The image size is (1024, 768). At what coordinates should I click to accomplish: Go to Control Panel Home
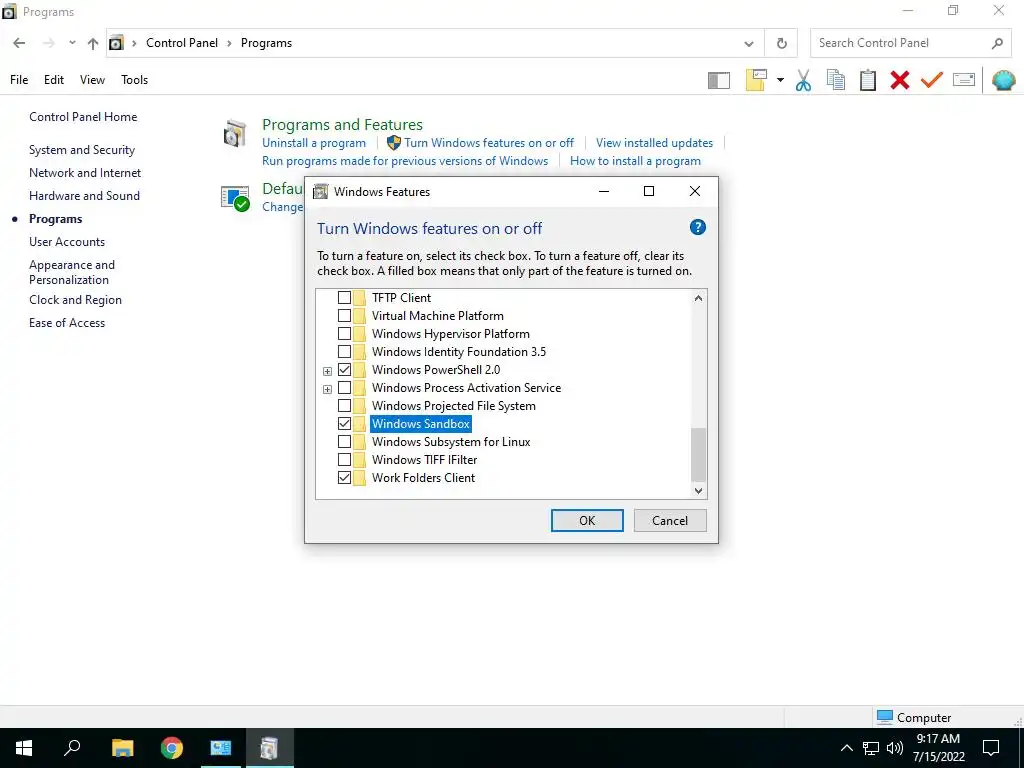point(83,117)
